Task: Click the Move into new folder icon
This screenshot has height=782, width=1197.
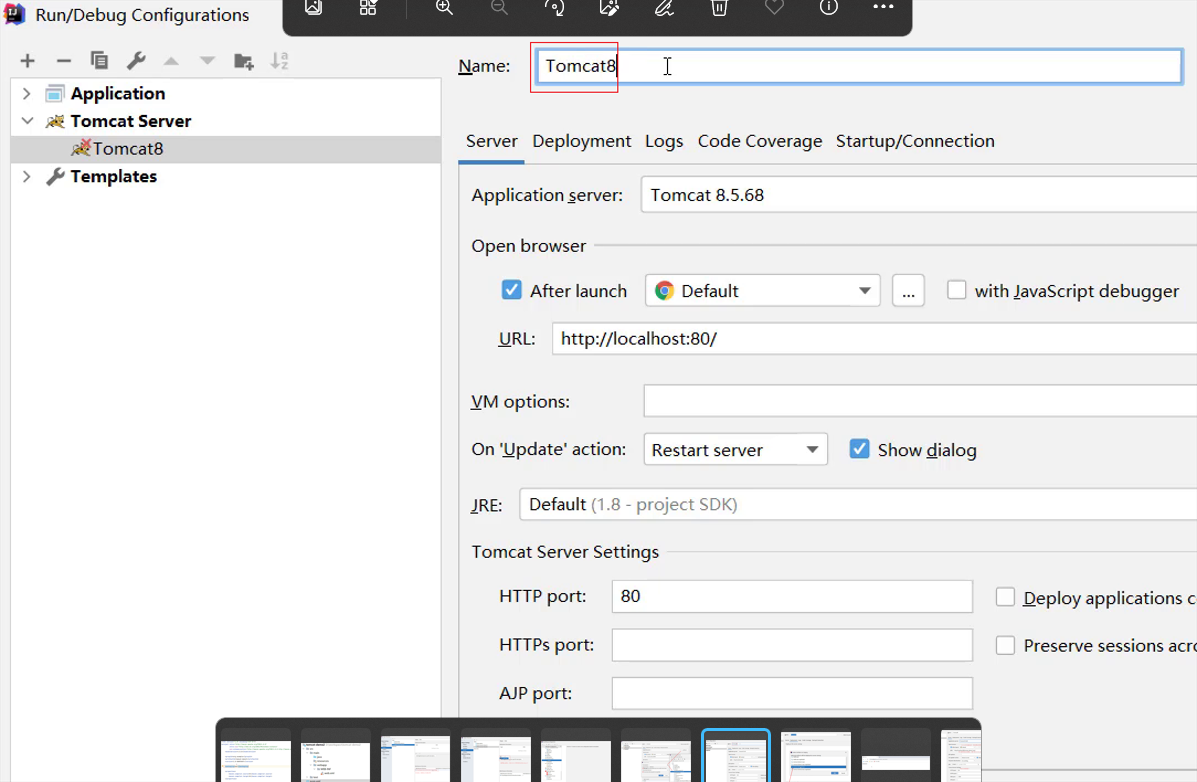Action: [x=244, y=61]
